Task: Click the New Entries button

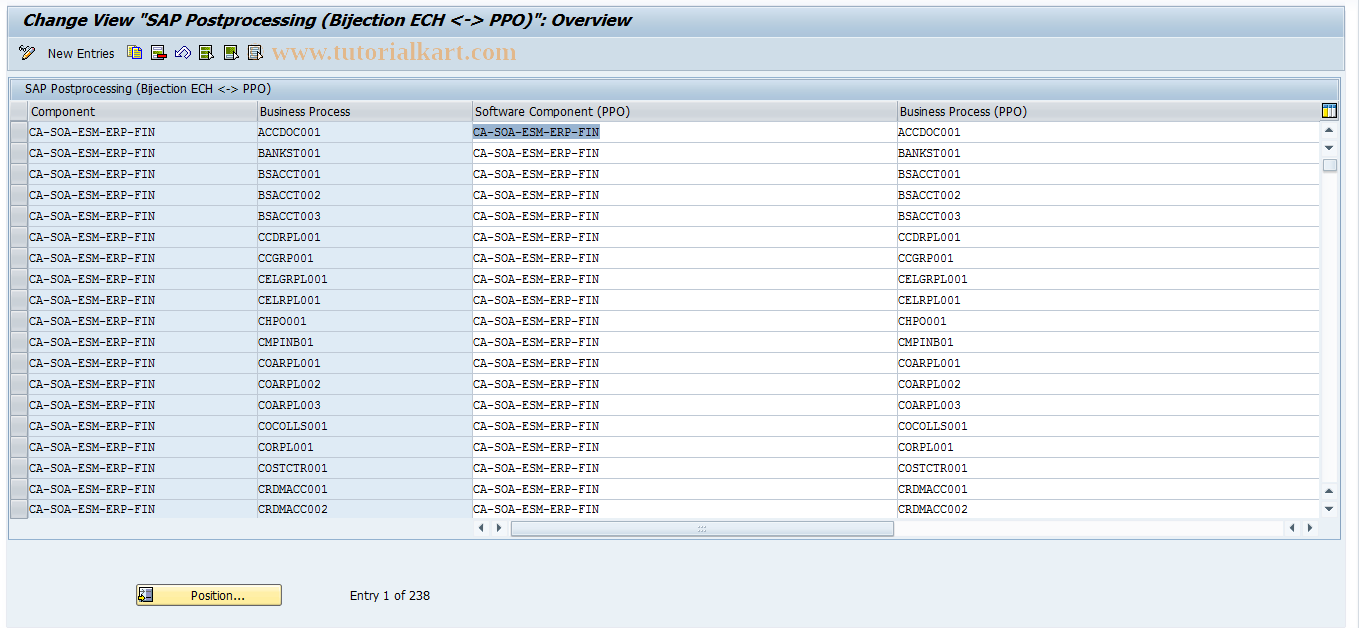Action: click(81, 53)
